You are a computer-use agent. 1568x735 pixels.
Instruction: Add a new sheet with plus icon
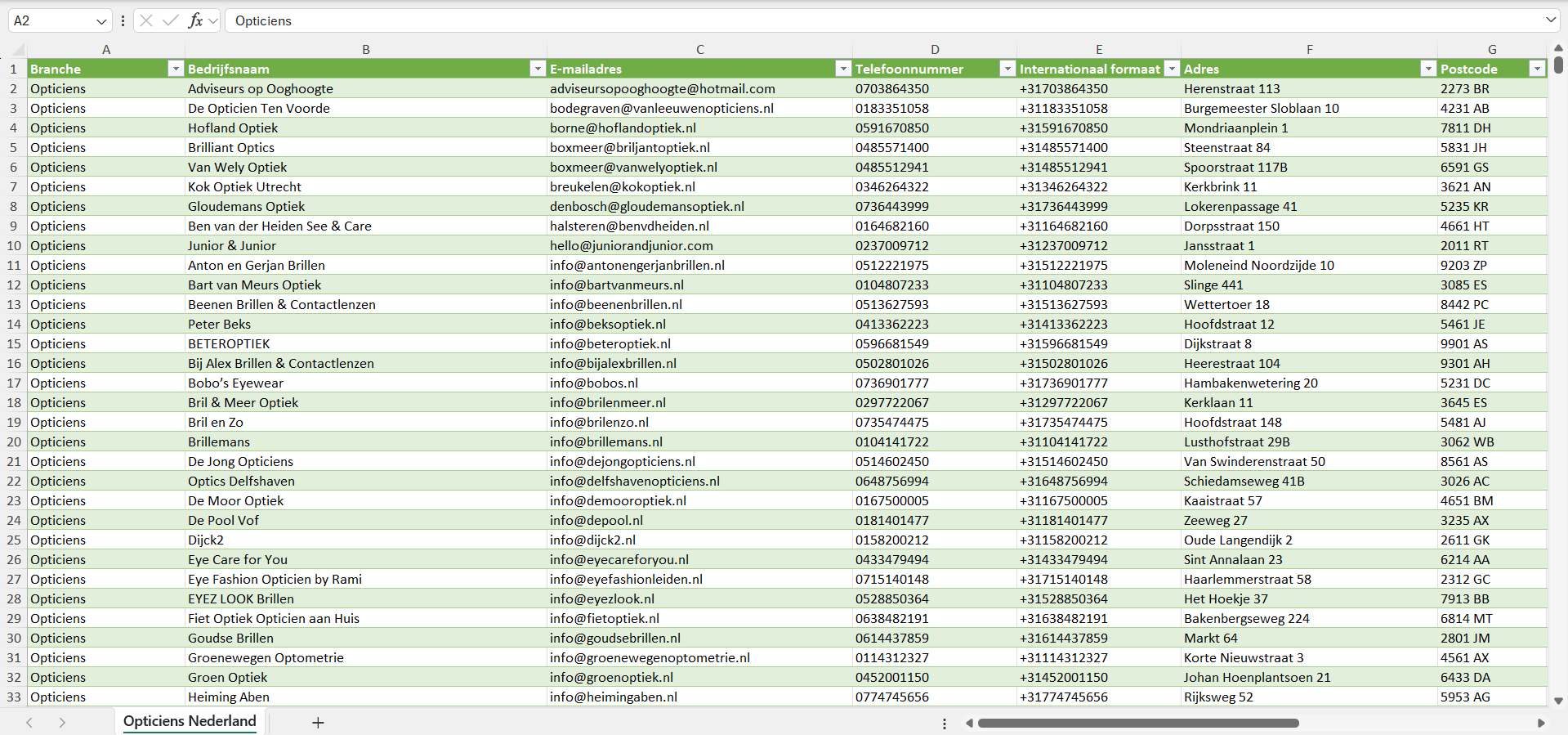(x=318, y=723)
